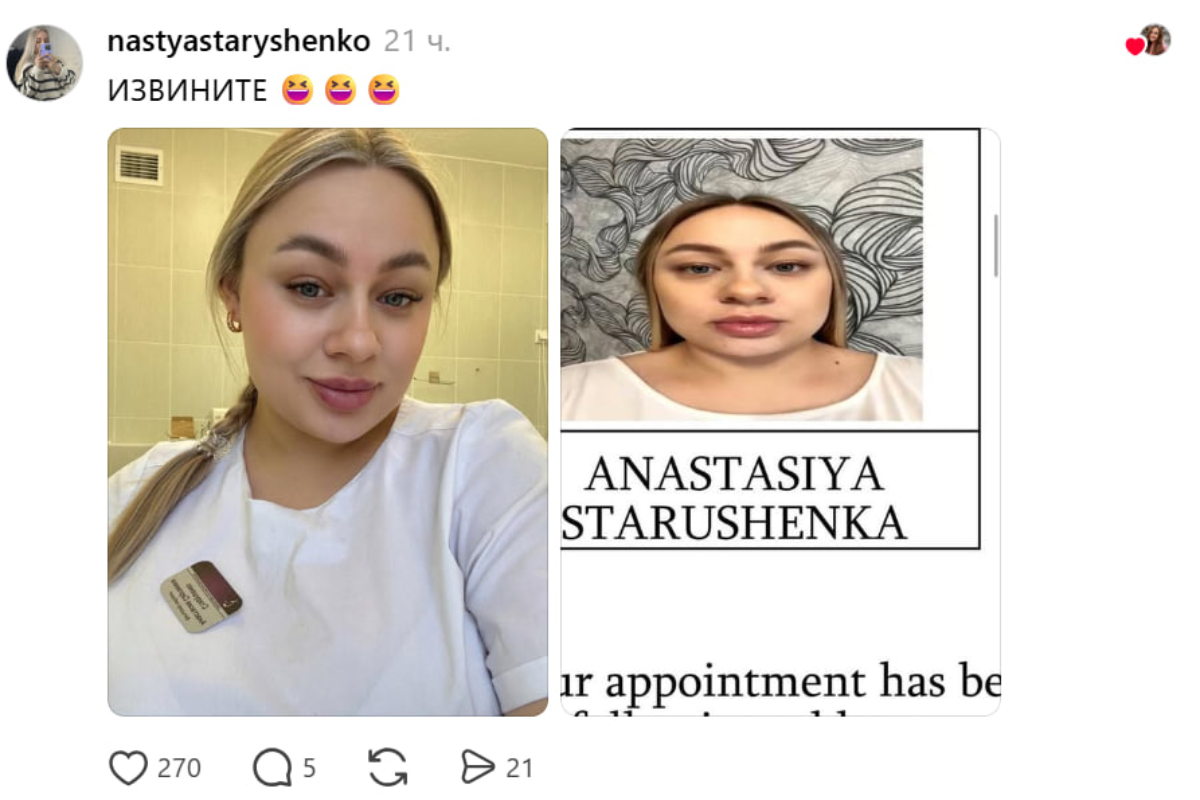Viewport: 1200px width, 800px height.
Task: View the 270 likes count
Action: (179, 768)
